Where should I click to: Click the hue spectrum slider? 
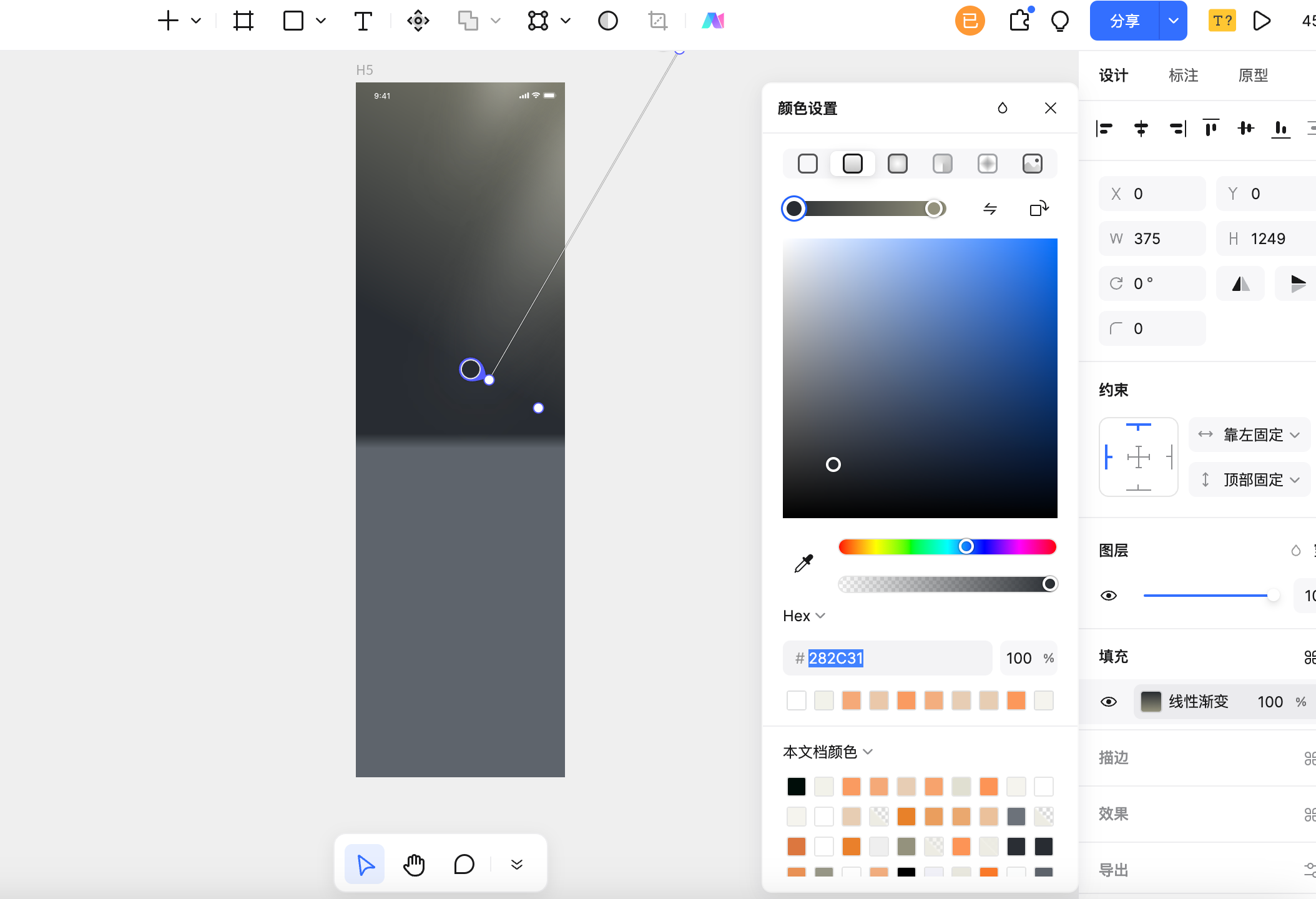point(947,547)
